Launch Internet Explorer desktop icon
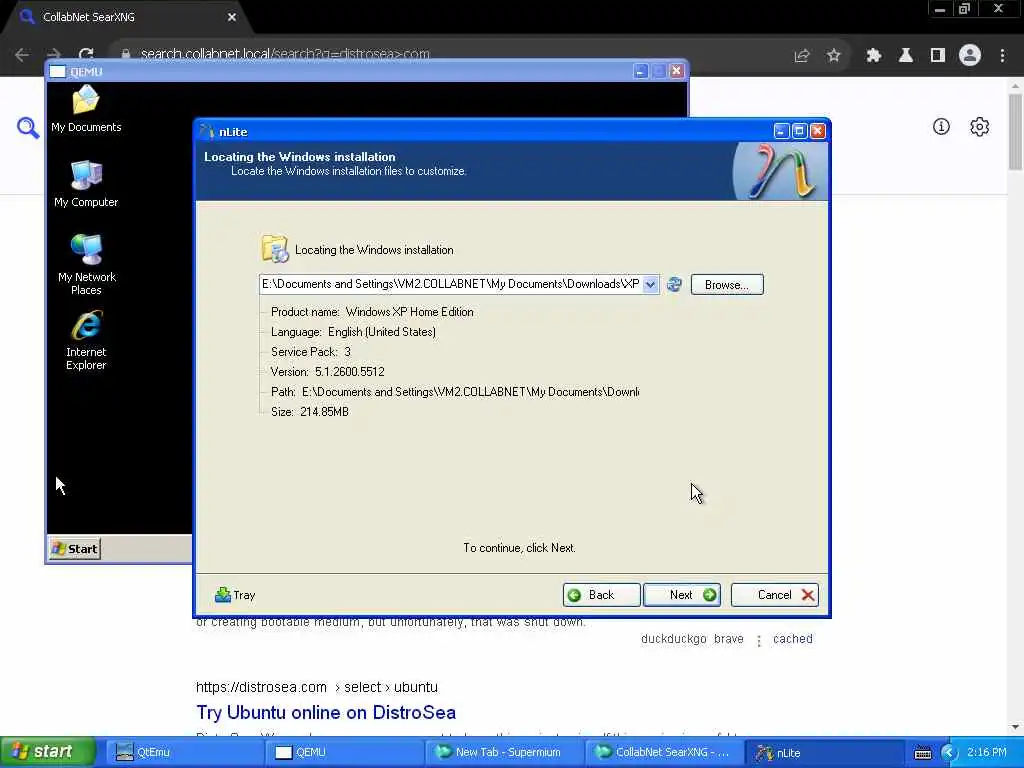 click(x=86, y=340)
